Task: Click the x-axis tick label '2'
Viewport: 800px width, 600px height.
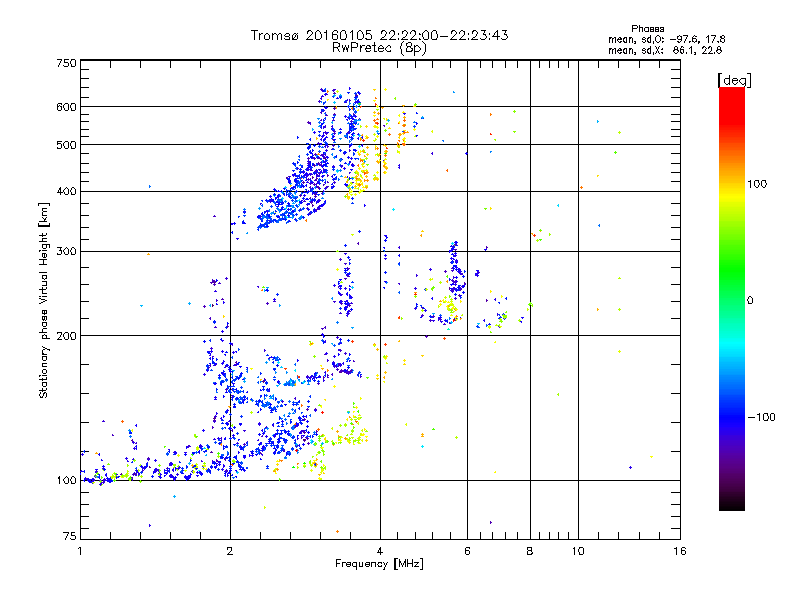Action: point(230,551)
